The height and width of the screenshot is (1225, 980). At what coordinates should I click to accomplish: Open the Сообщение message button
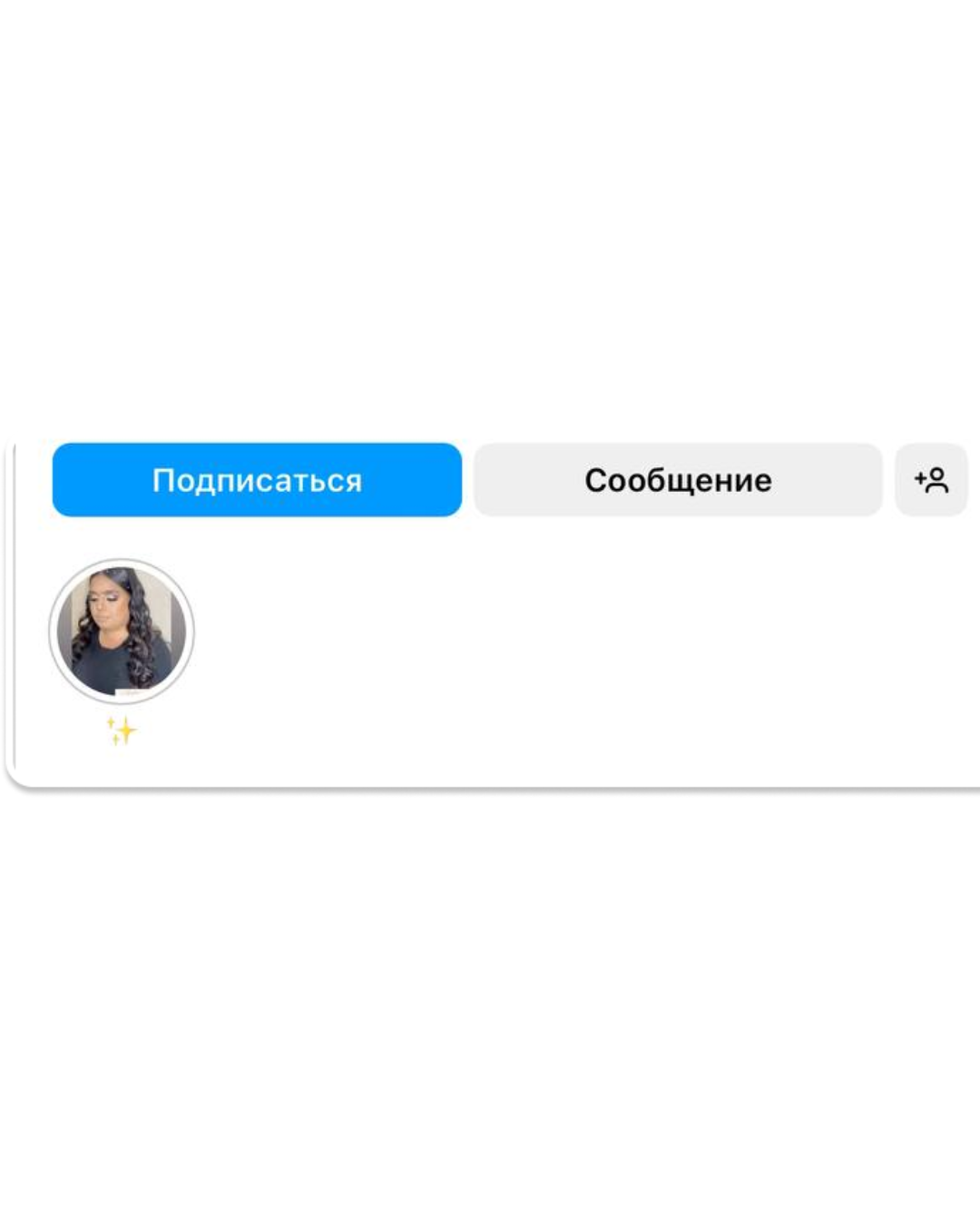[678, 480]
